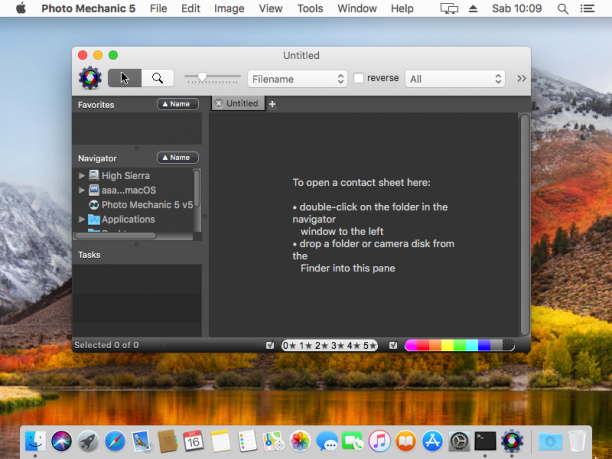Open Finder from the Dock

pyautogui.click(x=35, y=441)
